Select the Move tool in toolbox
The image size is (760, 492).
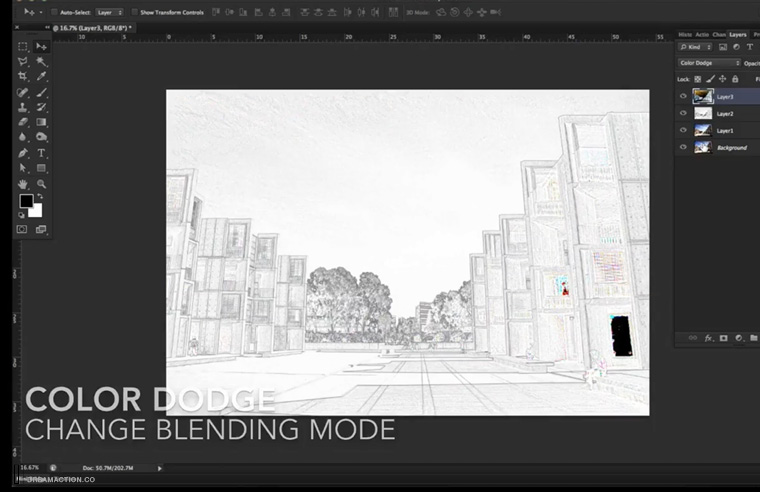(x=41, y=47)
